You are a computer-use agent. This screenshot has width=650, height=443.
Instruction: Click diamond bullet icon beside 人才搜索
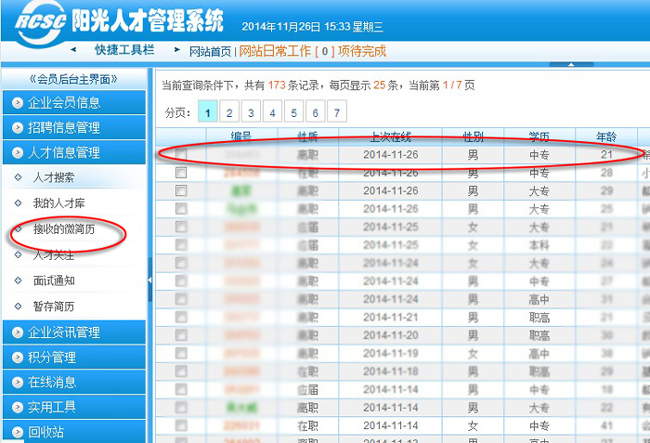click(17, 178)
